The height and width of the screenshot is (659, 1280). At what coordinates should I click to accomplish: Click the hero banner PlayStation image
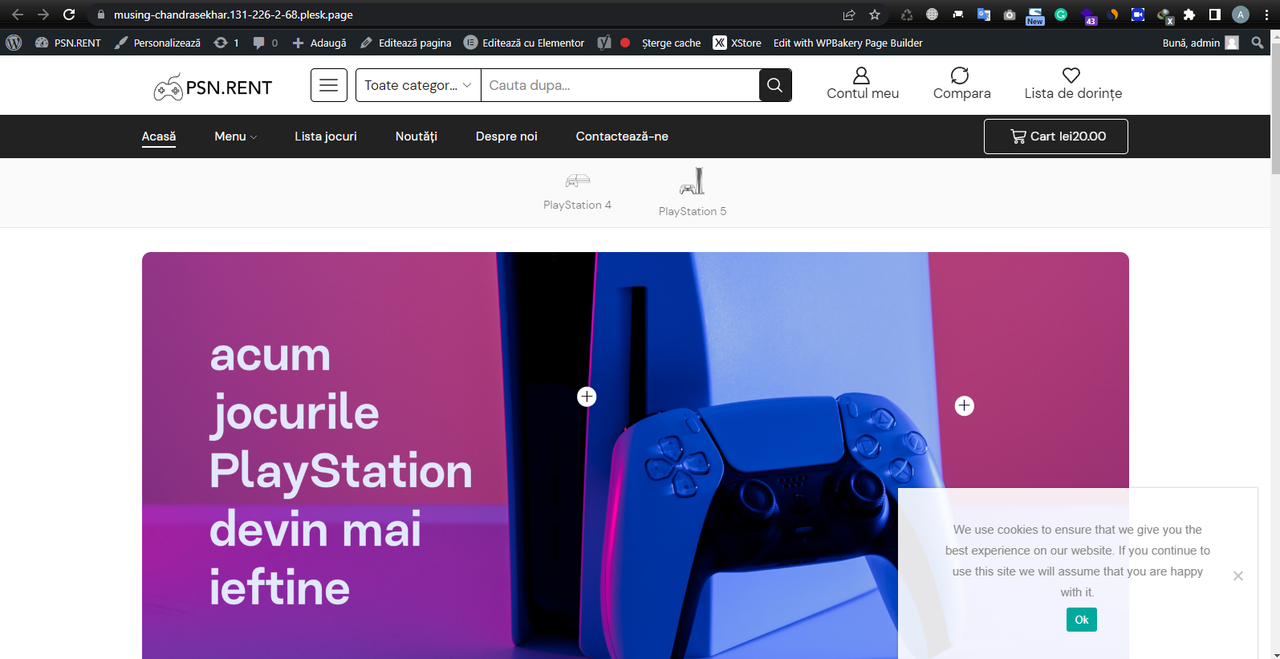point(635,455)
